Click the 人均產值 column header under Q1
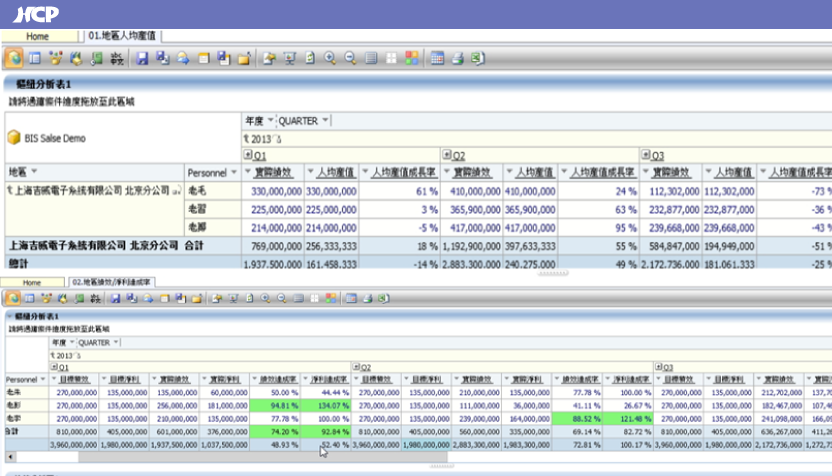This screenshot has height=476, width=832. coord(336,172)
